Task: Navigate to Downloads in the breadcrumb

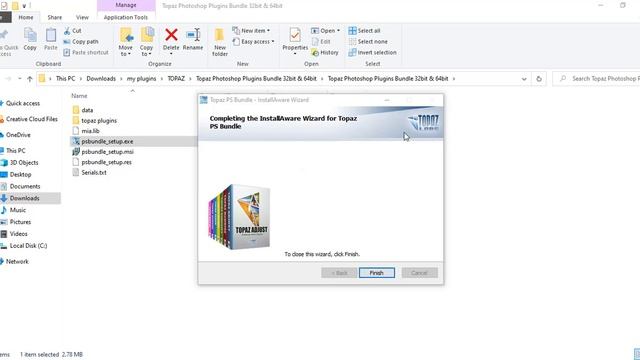Action: [101, 79]
